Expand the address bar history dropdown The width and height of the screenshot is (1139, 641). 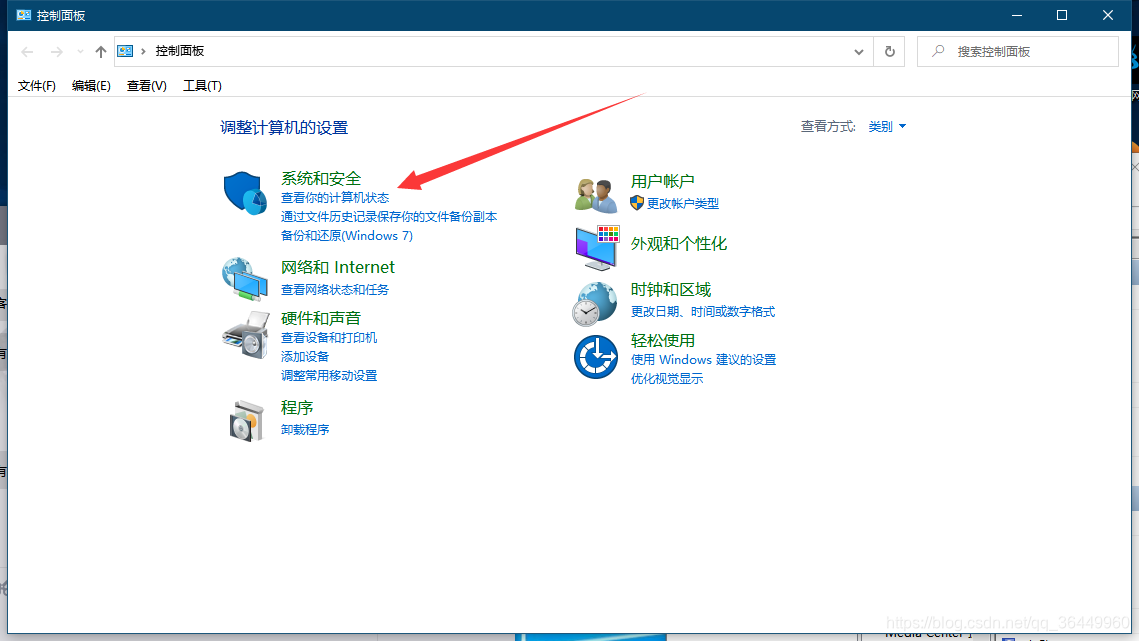click(859, 52)
